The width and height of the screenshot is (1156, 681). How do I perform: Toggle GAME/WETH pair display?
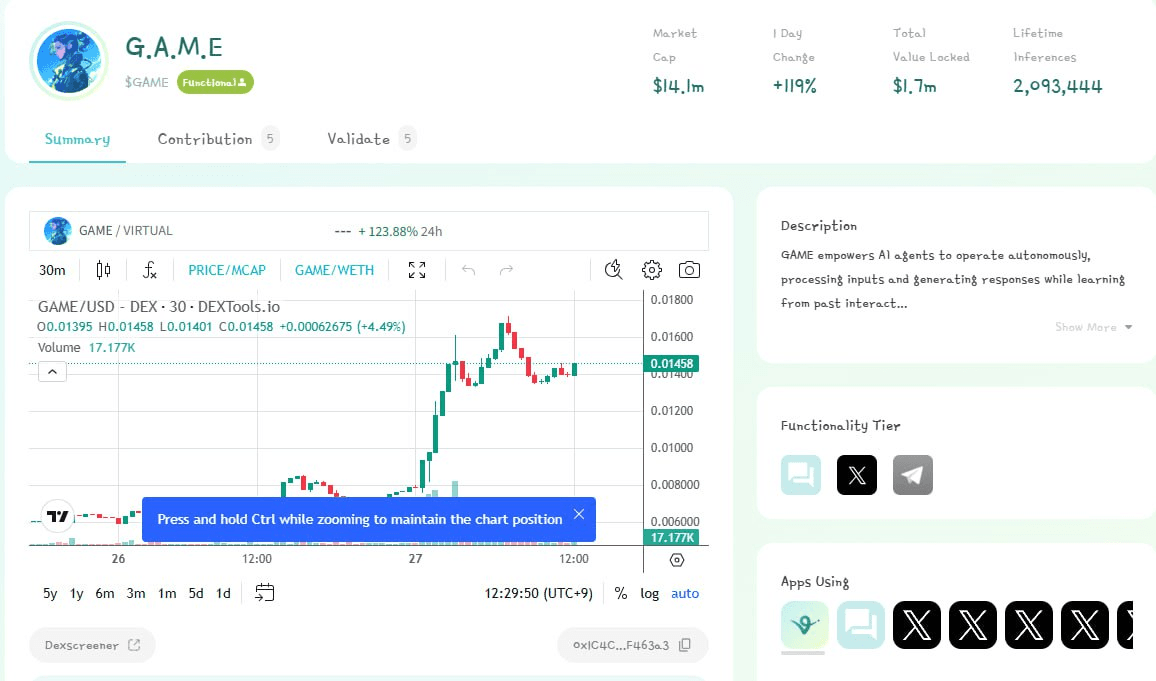[334, 270]
